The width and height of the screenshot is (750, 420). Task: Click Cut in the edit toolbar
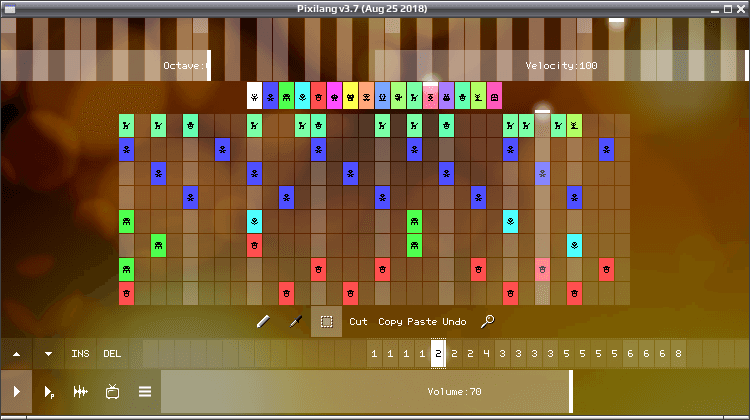click(x=358, y=321)
